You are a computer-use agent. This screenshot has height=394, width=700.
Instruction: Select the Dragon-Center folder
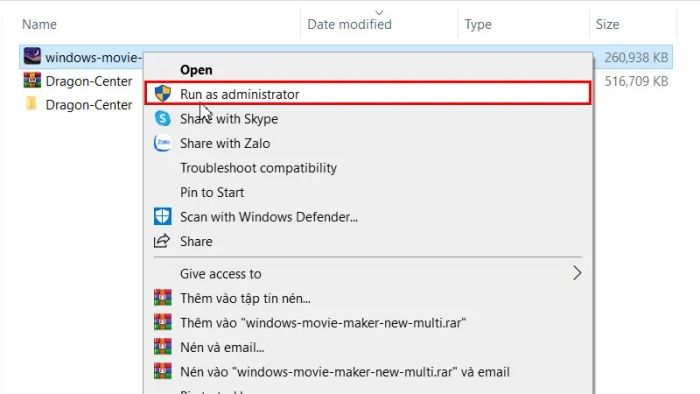tap(78, 104)
